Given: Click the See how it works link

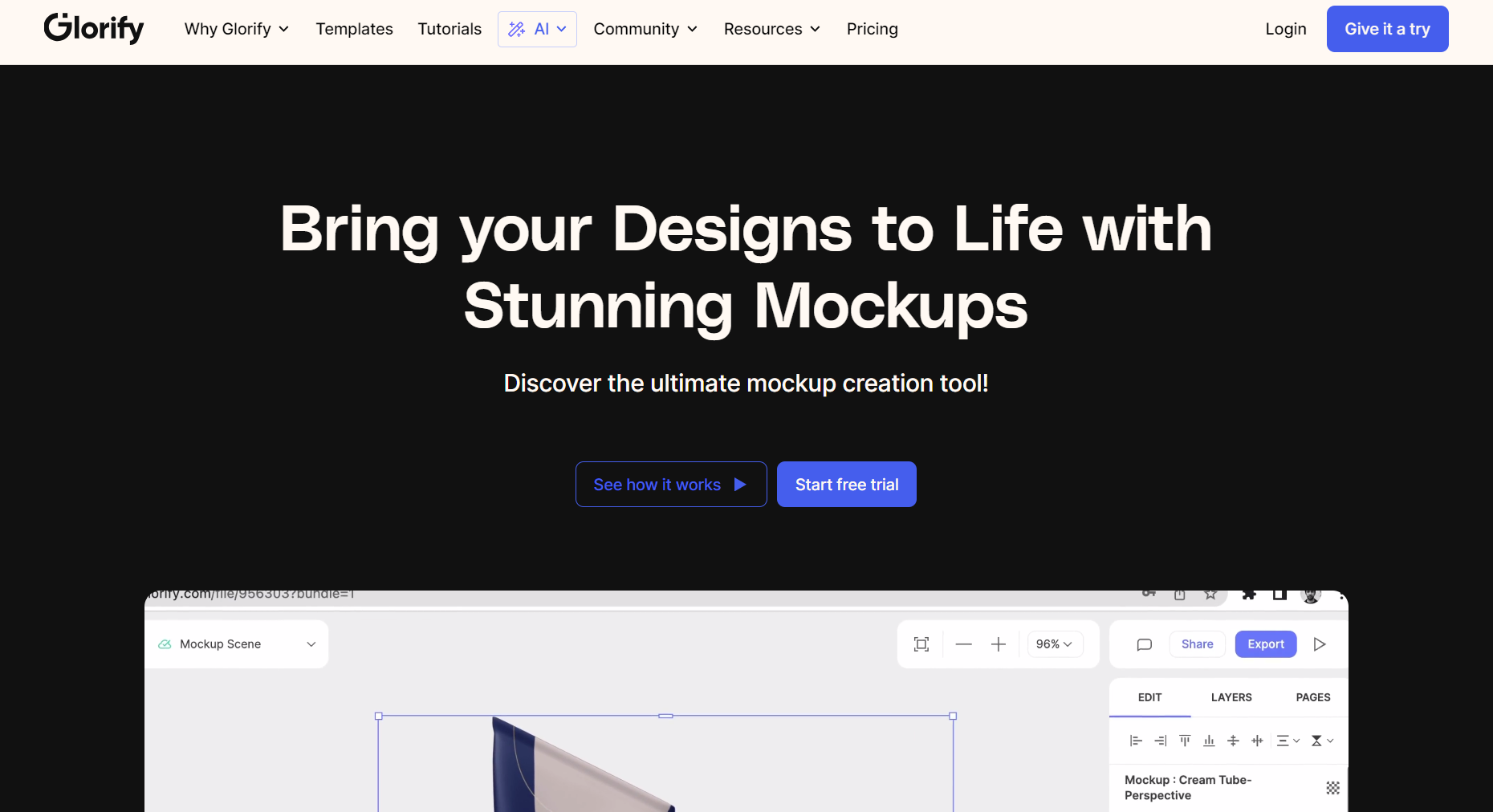Looking at the screenshot, I should (670, 484).
